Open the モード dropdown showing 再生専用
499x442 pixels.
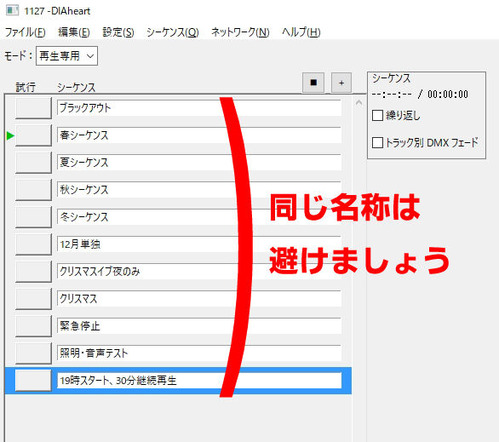[67, 56]
